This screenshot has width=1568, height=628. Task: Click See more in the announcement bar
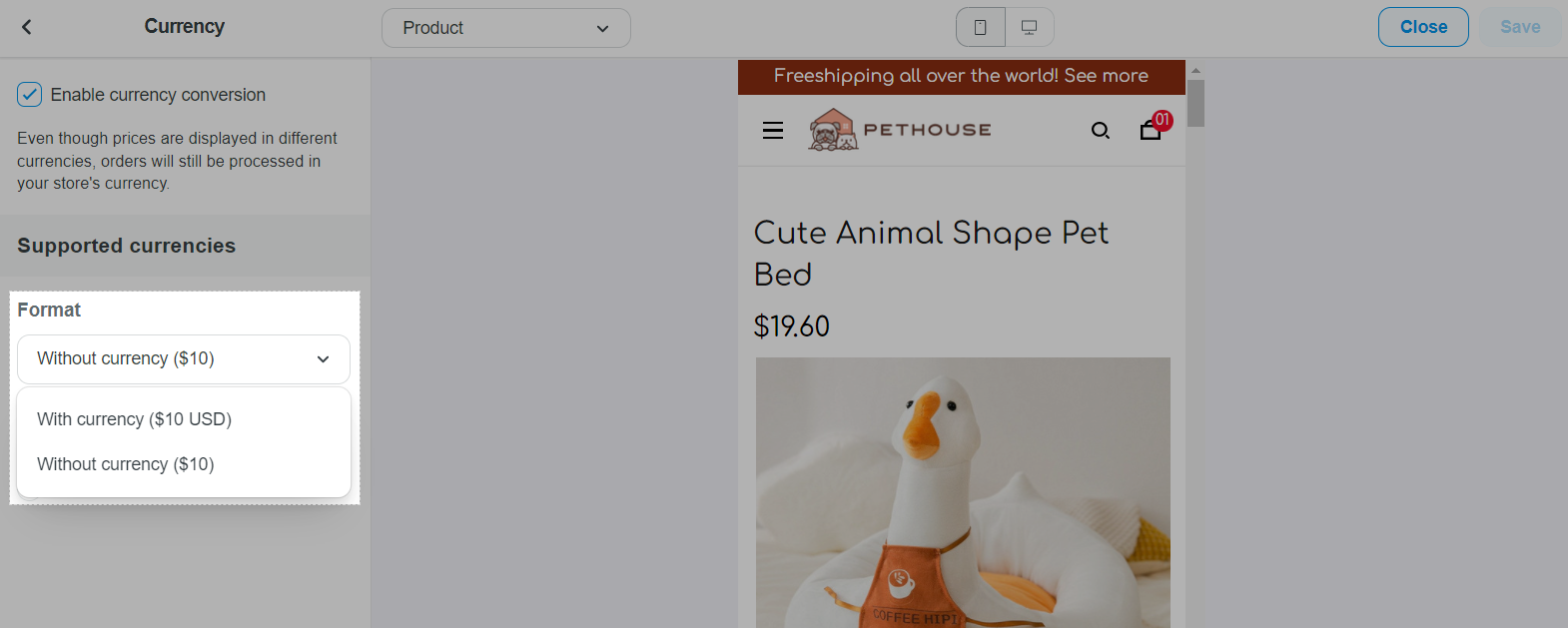tap(1106, 76)
